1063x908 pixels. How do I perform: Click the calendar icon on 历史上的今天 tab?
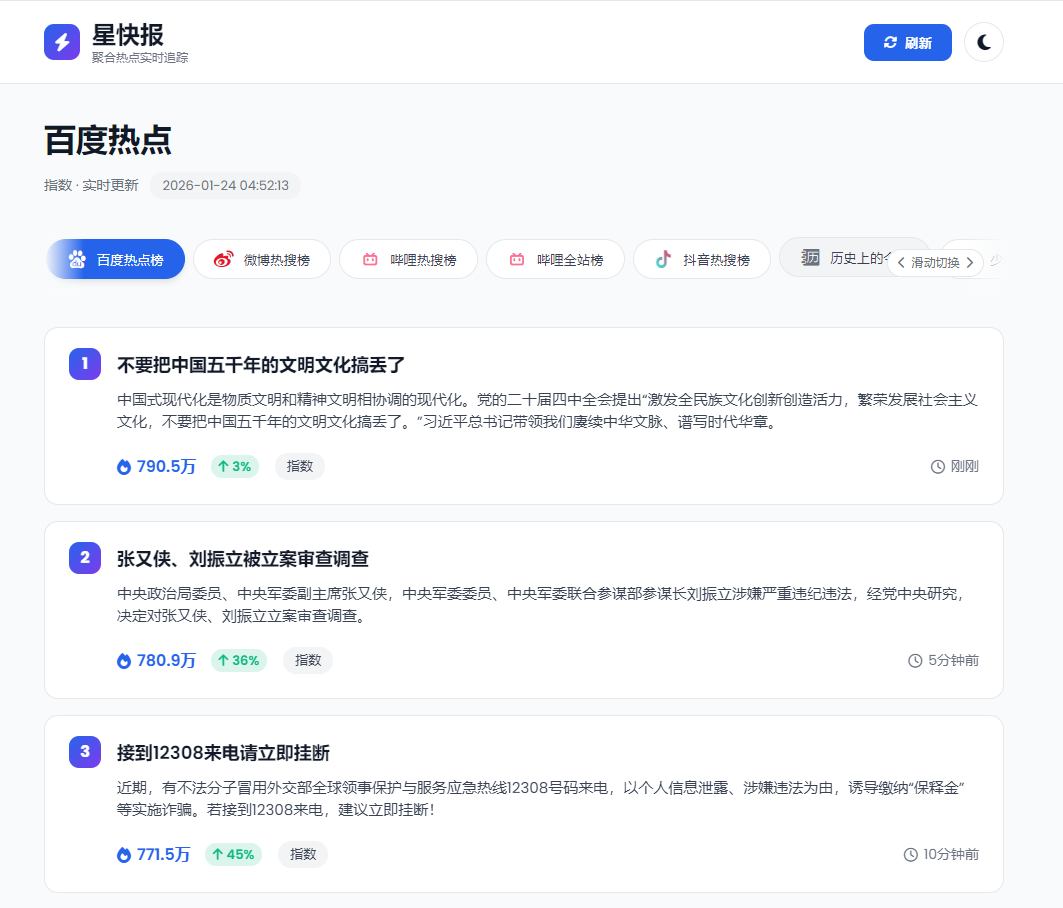pos(806,258)
